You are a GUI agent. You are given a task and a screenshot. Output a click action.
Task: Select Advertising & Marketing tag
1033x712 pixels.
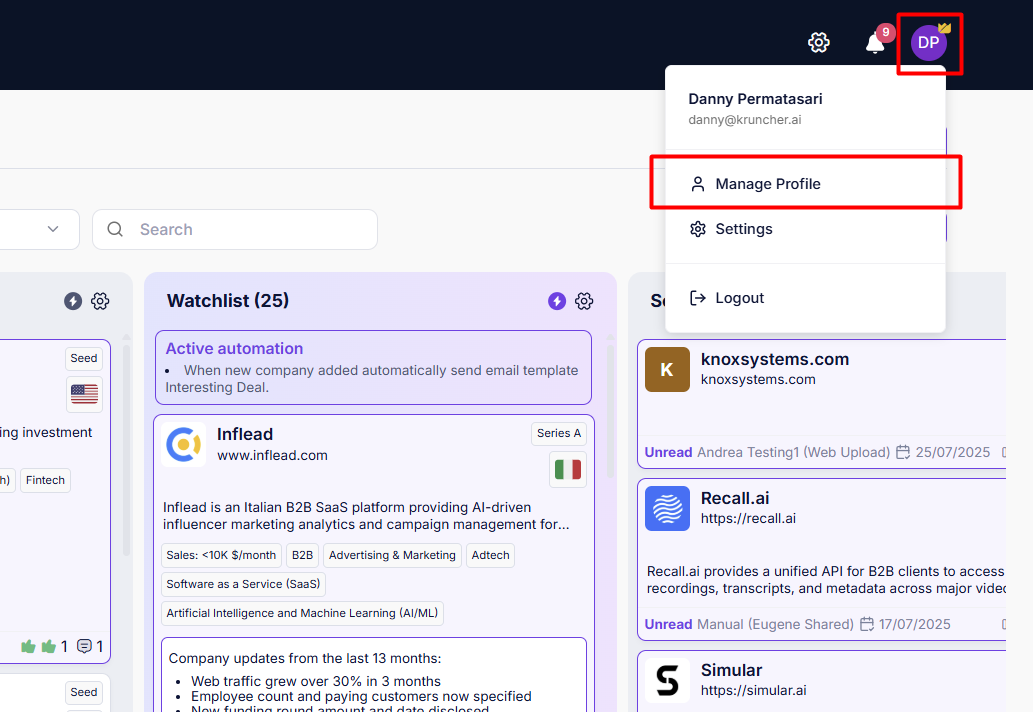392,555
